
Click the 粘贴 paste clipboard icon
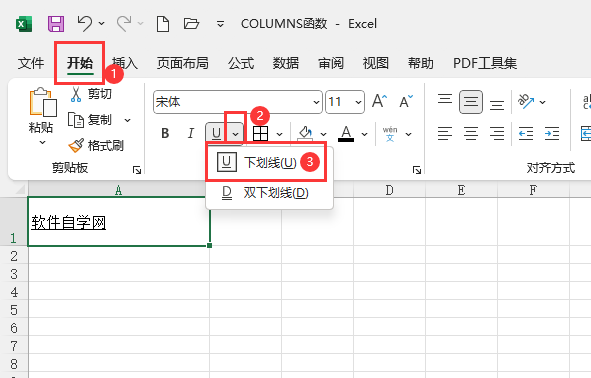point(43,102)
